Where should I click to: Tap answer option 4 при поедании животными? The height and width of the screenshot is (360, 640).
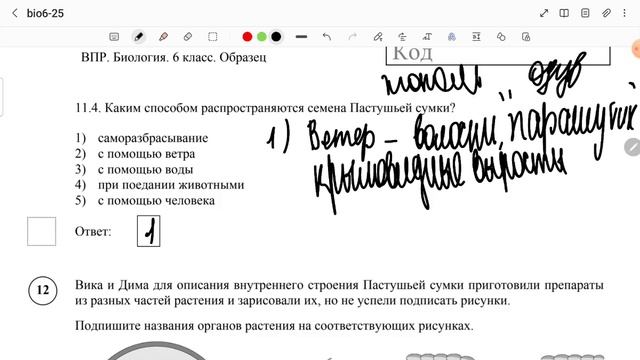pyautogui.click(x=160, y=185)
